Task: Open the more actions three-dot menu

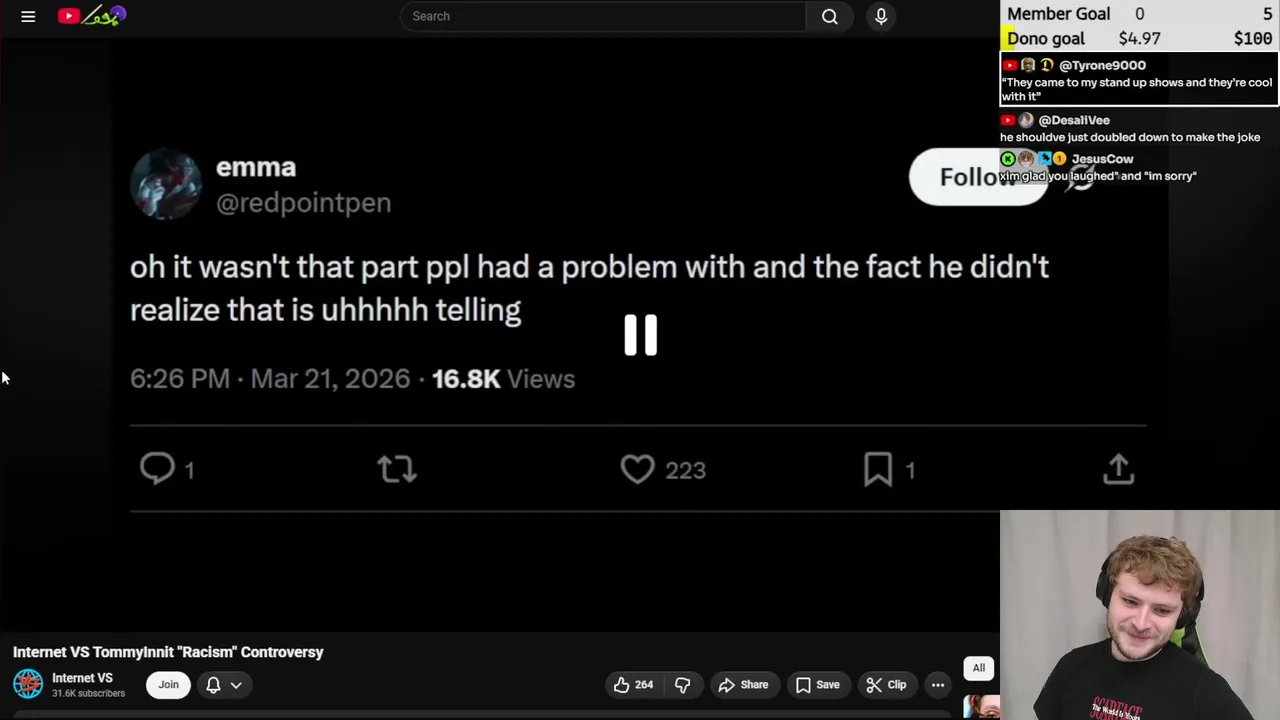Action: pyautogui.click(x=938, y=685)
